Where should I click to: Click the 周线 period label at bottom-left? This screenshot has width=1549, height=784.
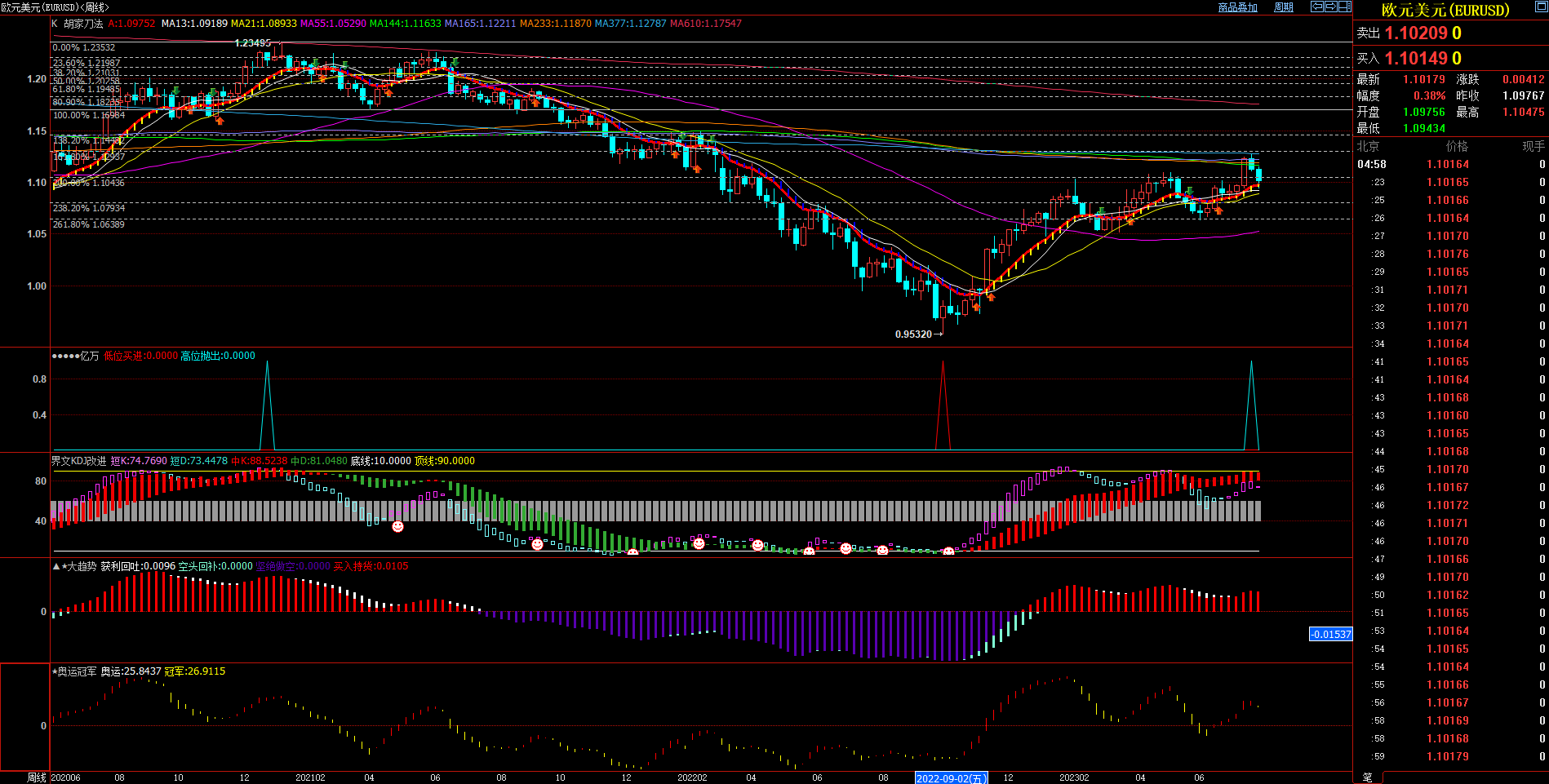point(36,777)
